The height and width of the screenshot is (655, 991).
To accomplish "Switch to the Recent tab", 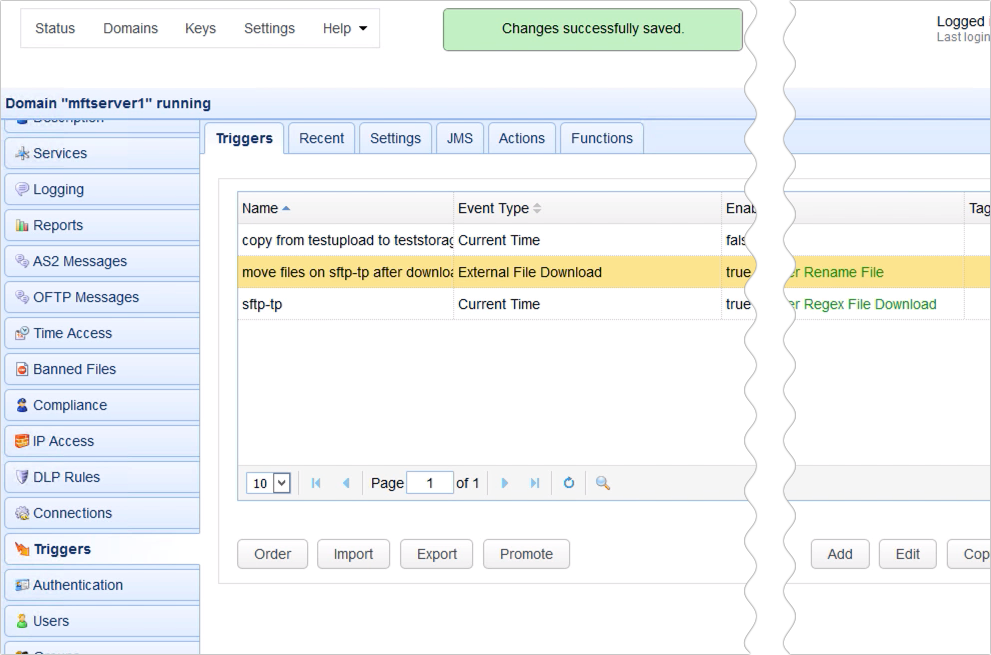I will [x=321, y=138].
